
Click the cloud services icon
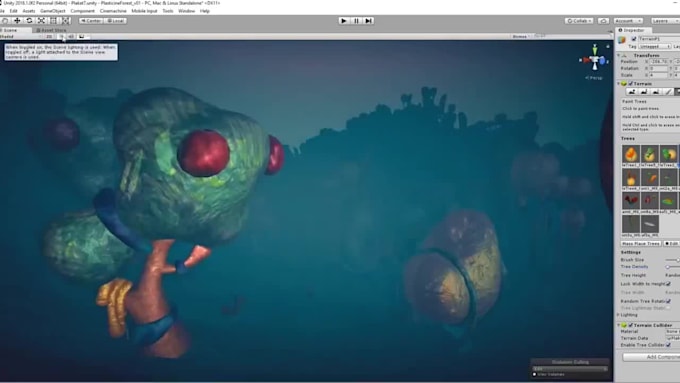click(603, 20)
